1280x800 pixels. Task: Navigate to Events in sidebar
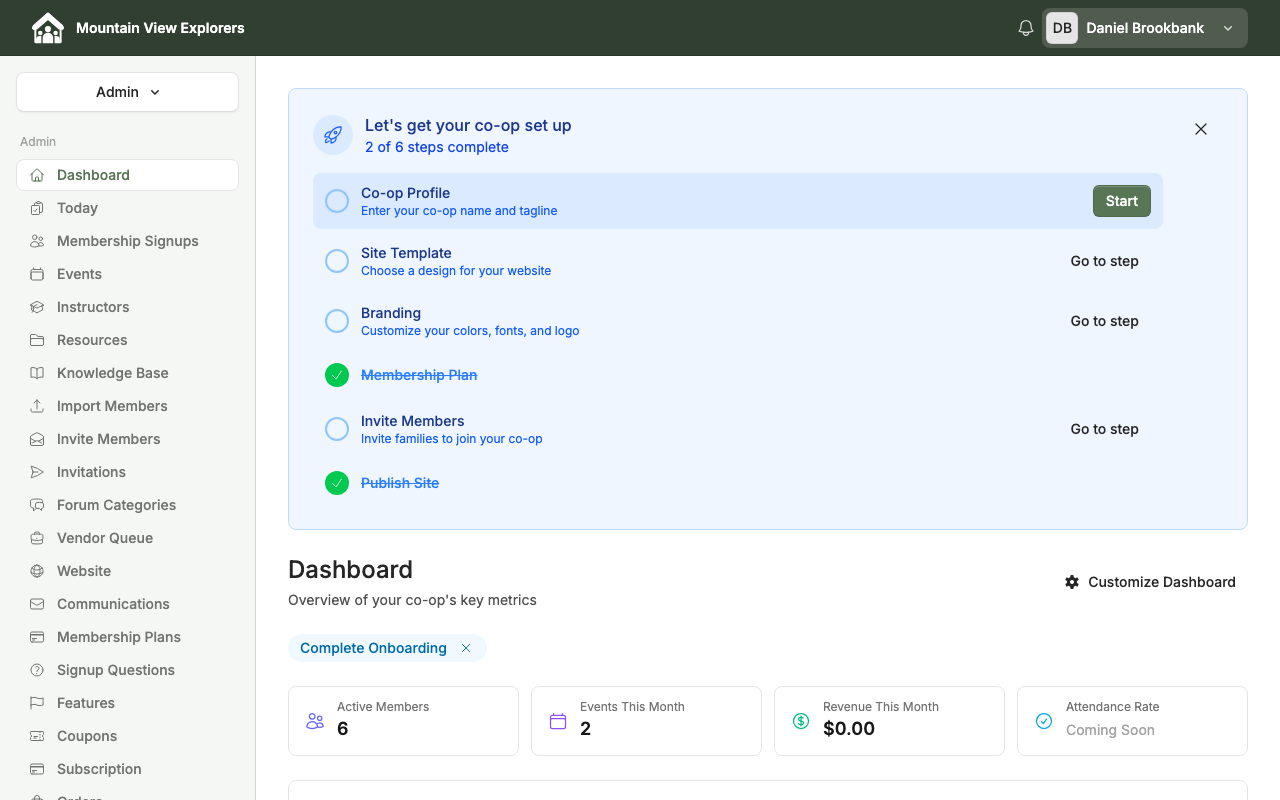pos(128,274)
